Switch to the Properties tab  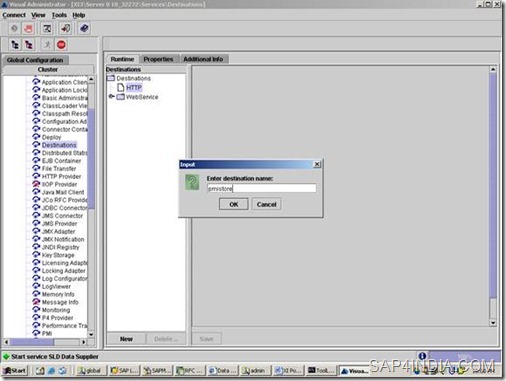point(158,59)
